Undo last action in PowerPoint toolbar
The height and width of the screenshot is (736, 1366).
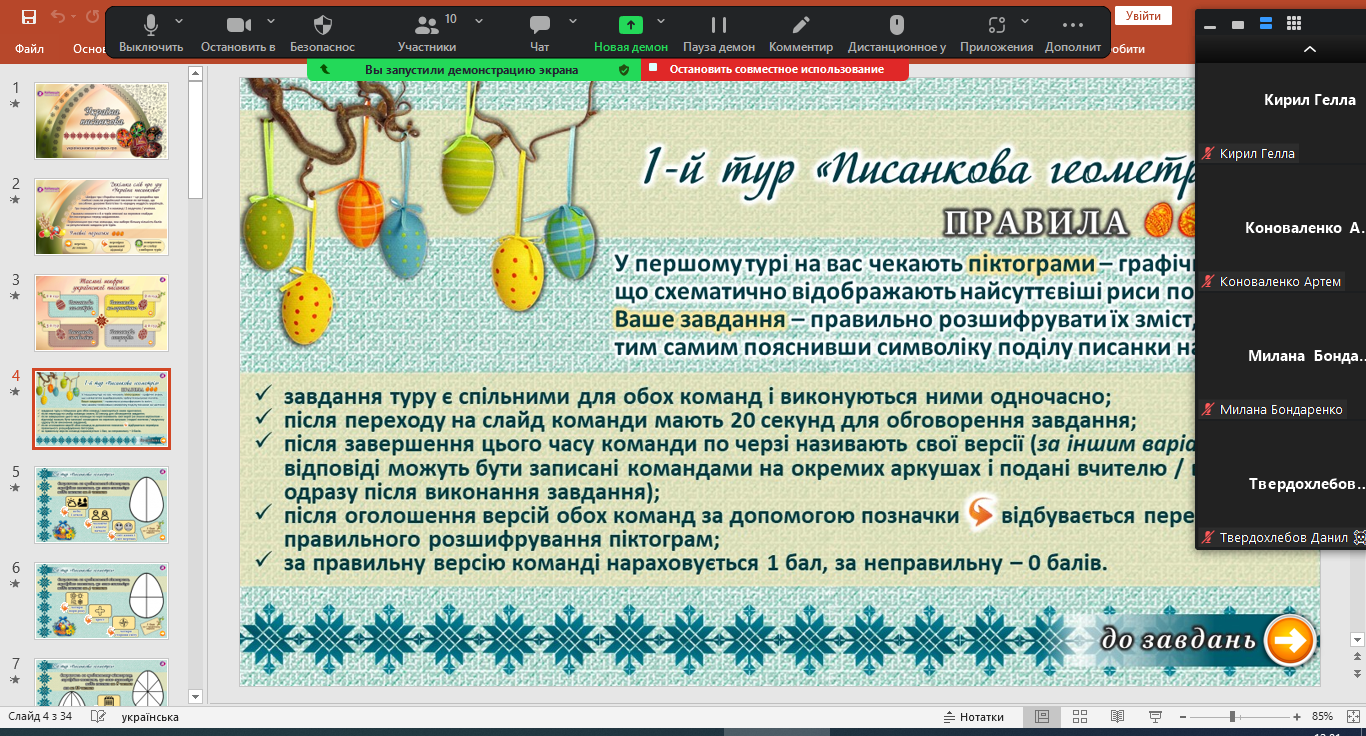click(57, 16)
